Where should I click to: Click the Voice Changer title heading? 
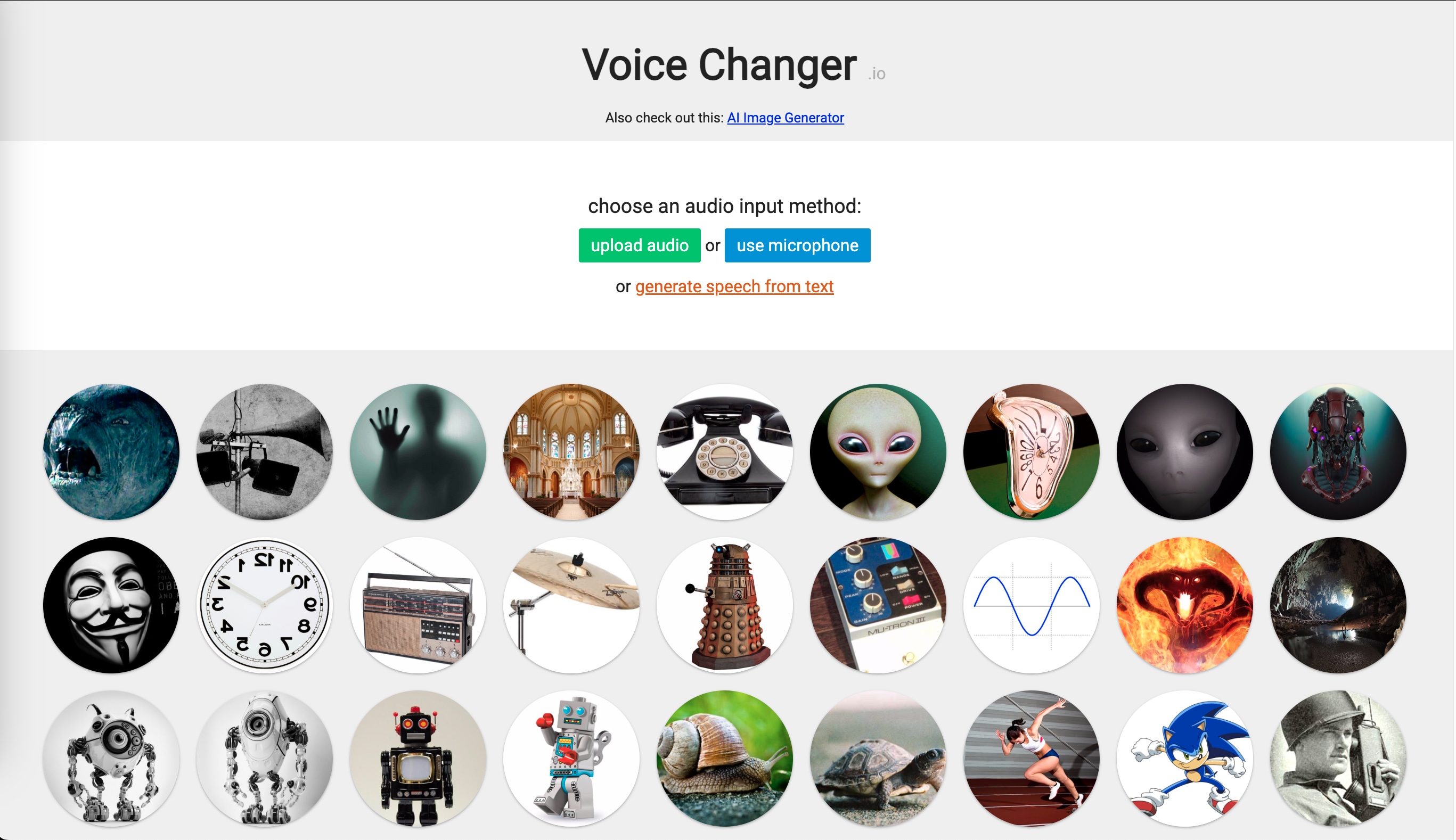point(719,65)
